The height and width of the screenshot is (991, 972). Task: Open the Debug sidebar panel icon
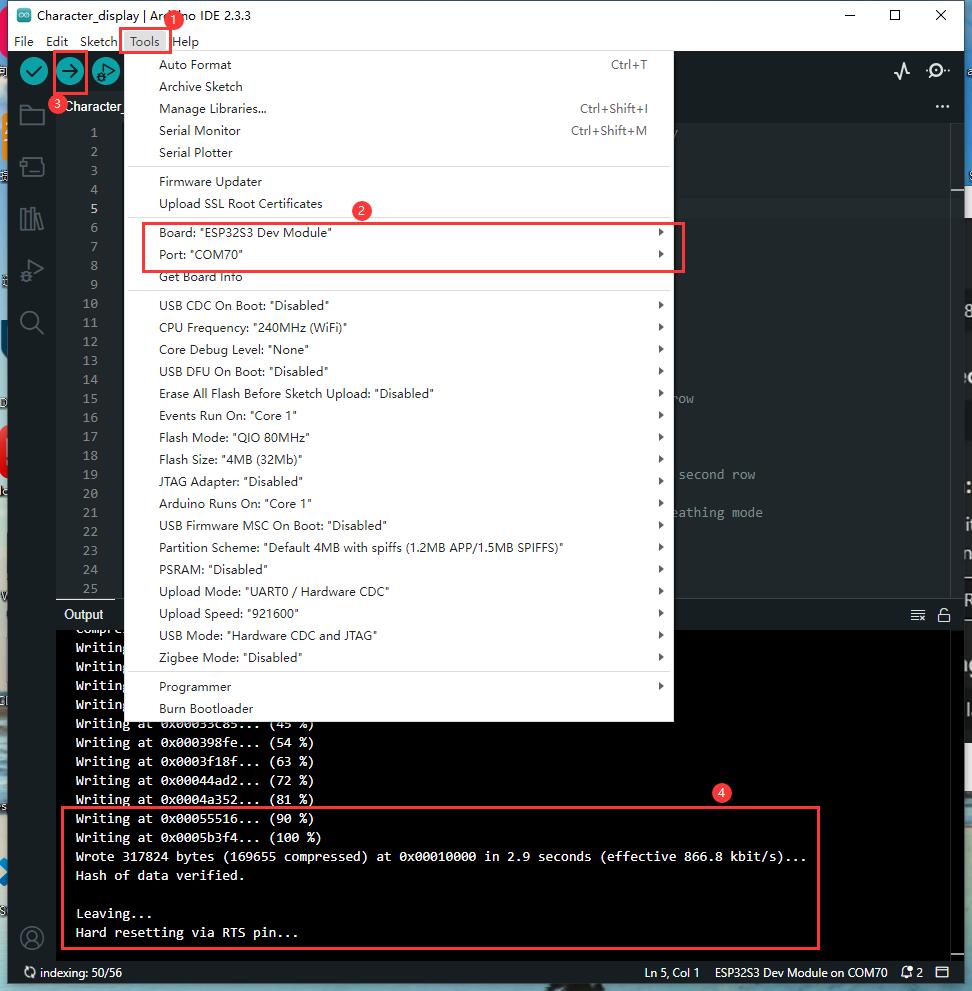coord(32,271)
